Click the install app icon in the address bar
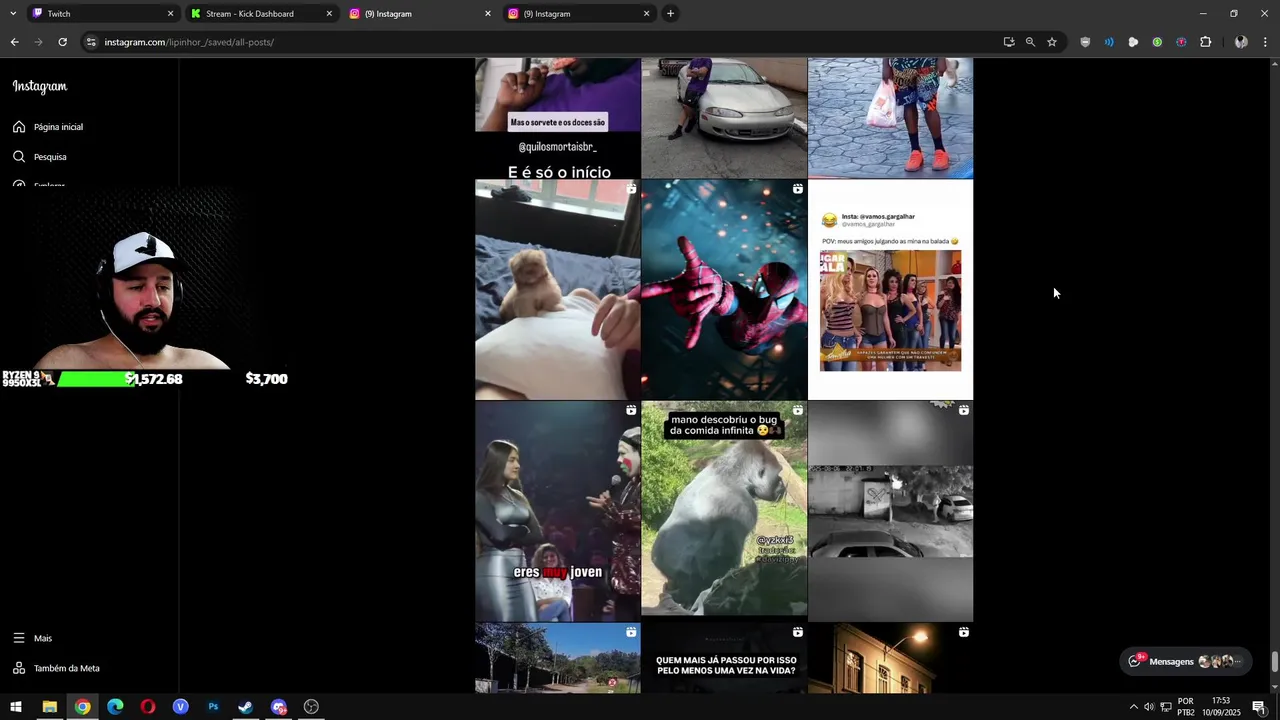This screenshot has width=1280, height=720. 1008,42
